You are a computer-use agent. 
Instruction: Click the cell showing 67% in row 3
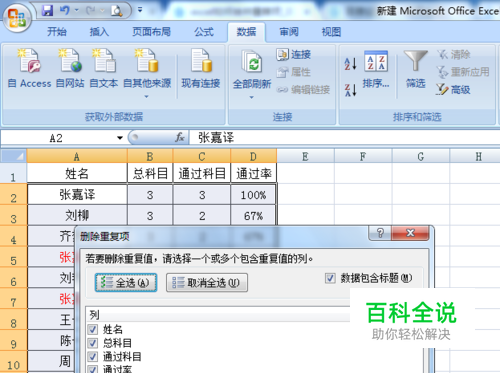(x=253, y=216)
